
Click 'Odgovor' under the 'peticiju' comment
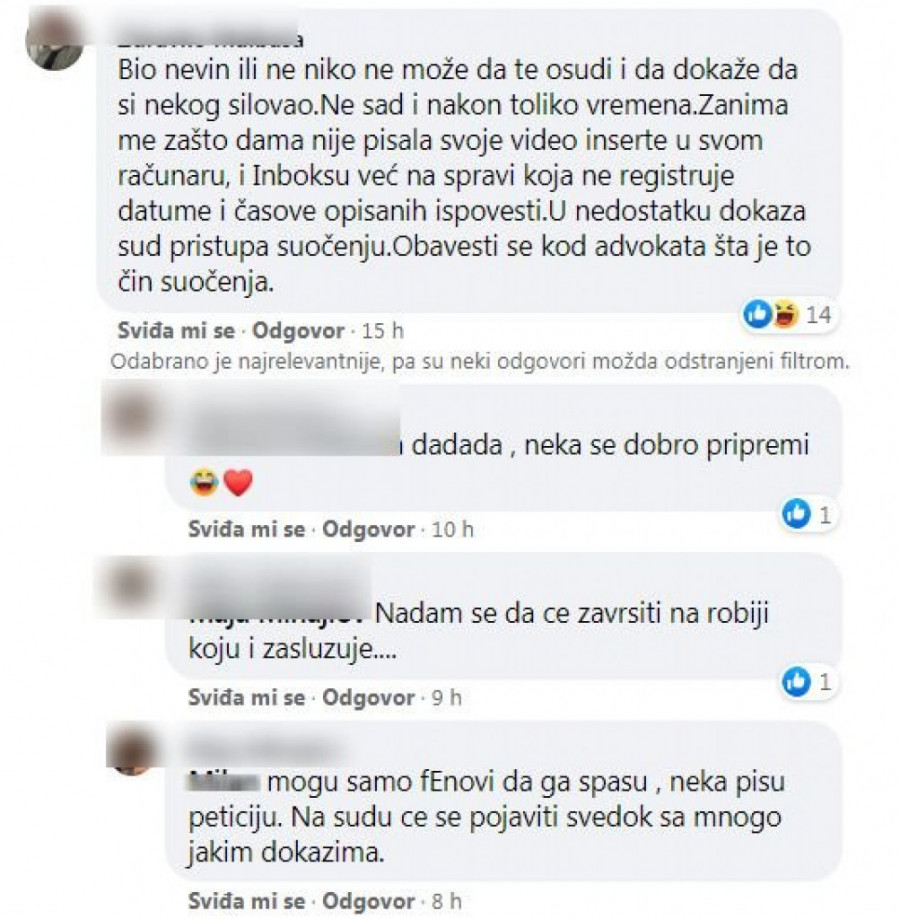point(369,901)
